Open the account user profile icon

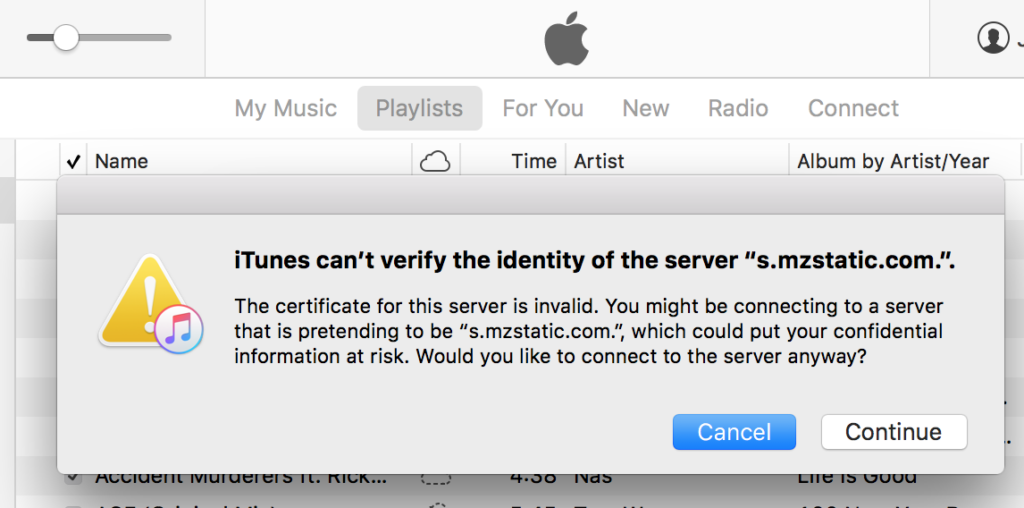point(993,37)
